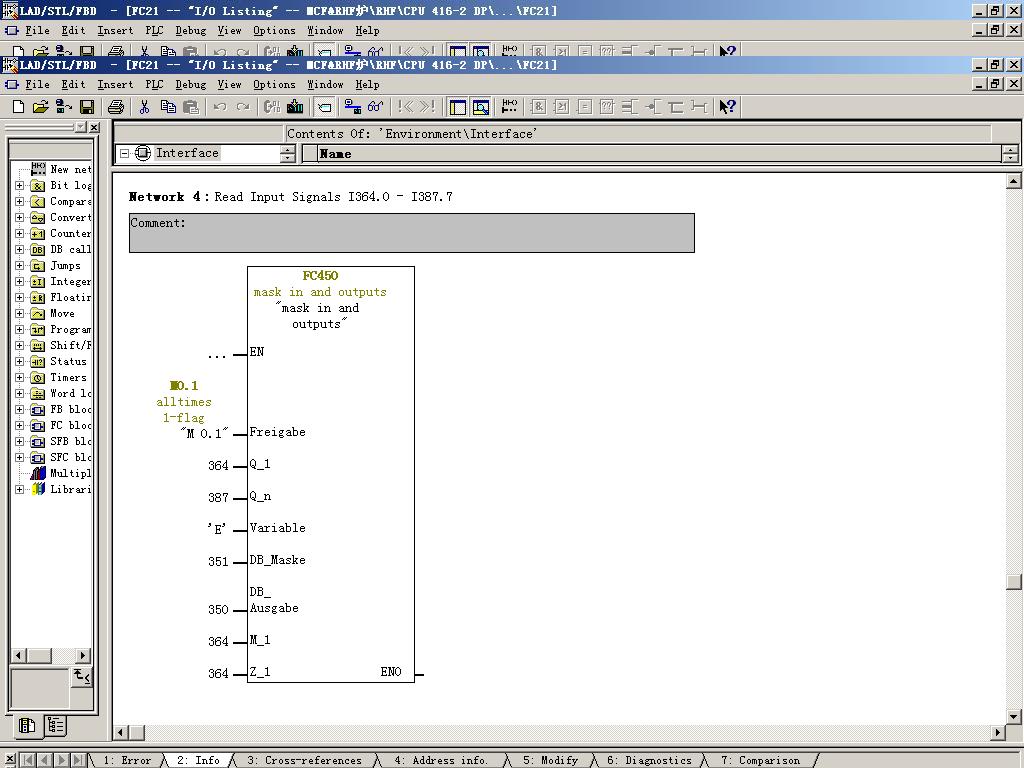Insert an AND box from the toolbar

538,106
